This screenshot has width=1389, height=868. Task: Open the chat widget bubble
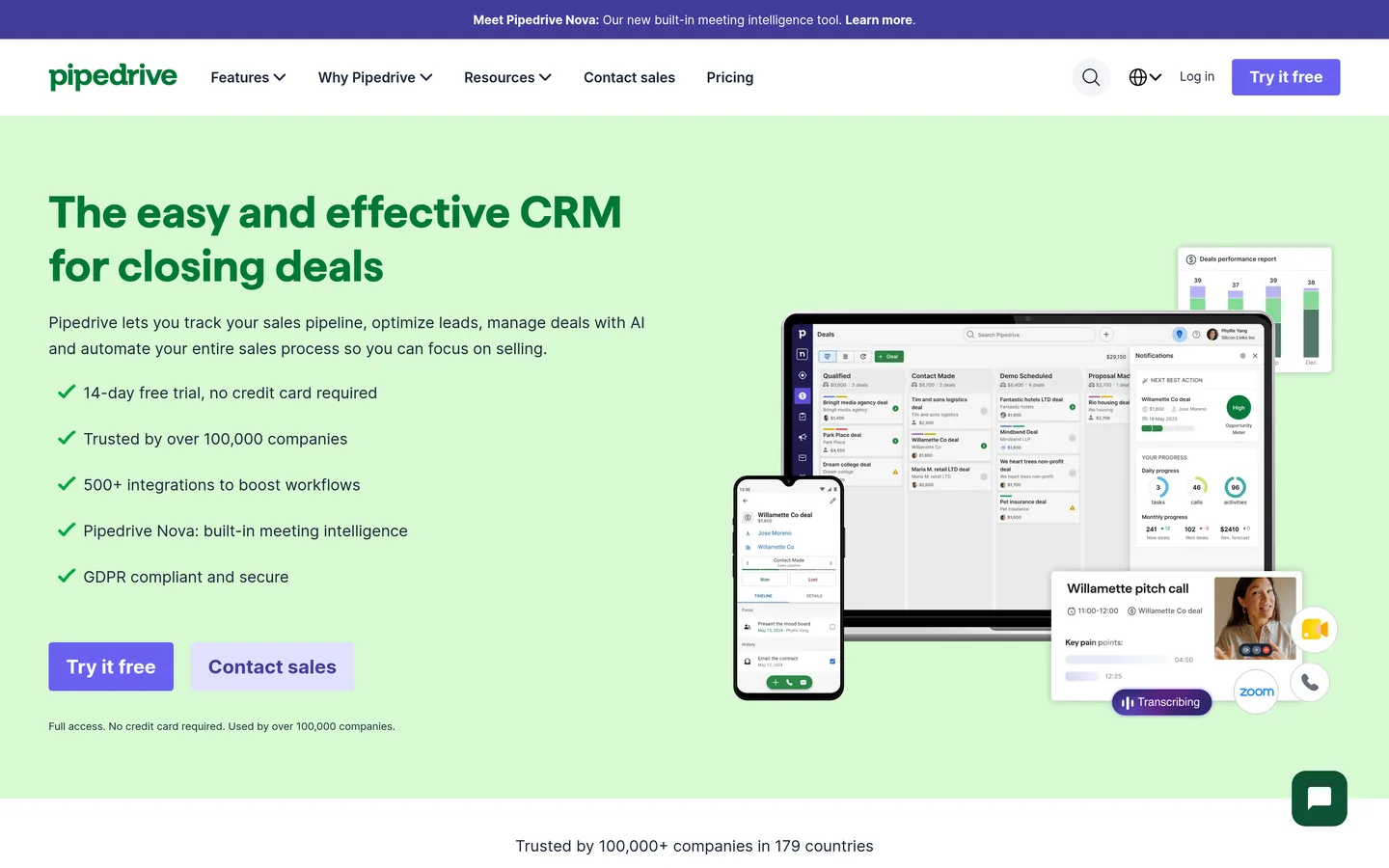coord(1320,799)
